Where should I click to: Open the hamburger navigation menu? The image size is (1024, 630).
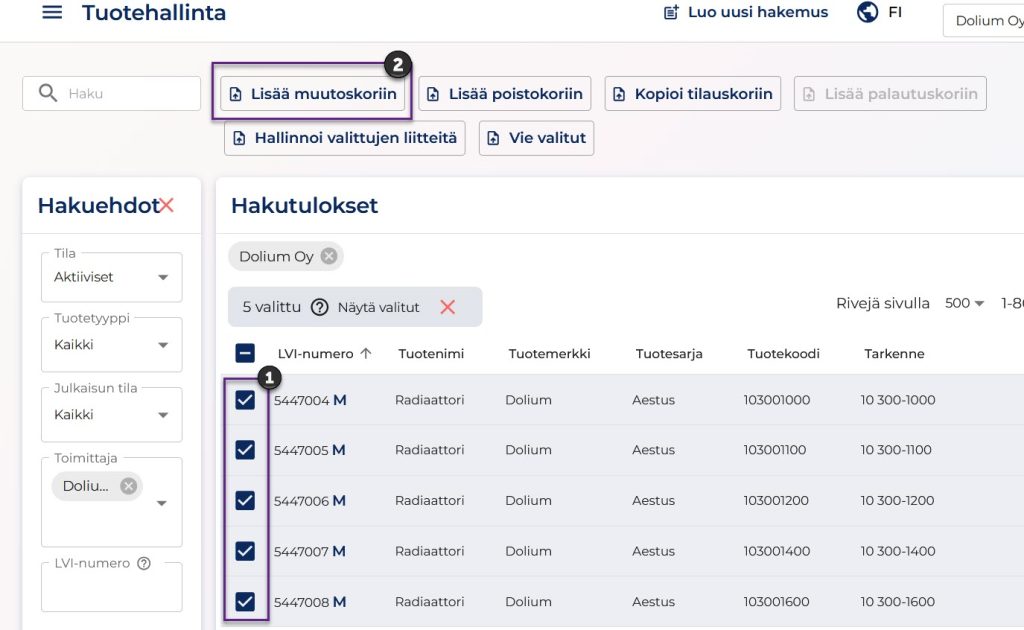click(52, 13)
